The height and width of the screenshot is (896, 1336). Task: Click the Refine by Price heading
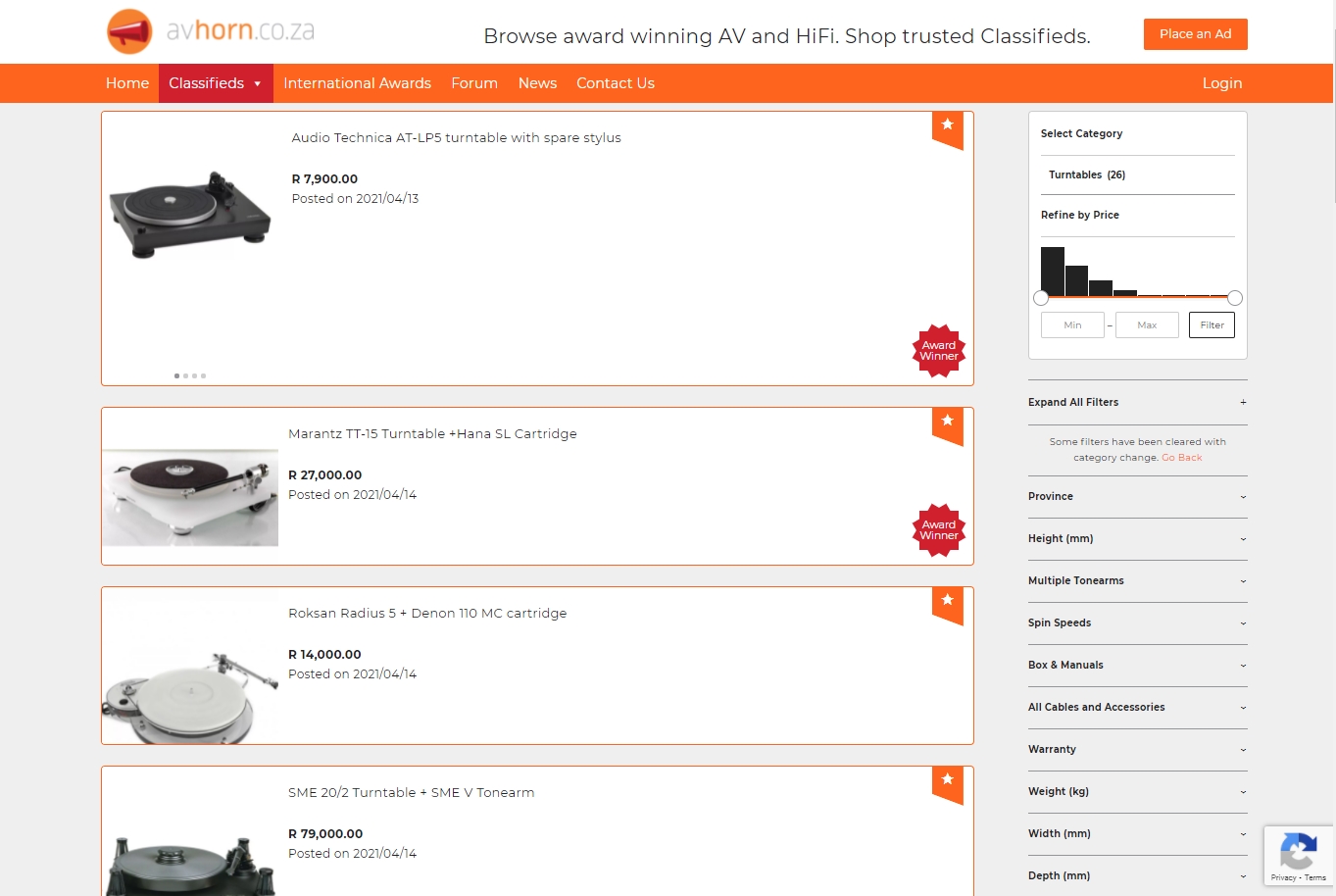pos(1080,215)
